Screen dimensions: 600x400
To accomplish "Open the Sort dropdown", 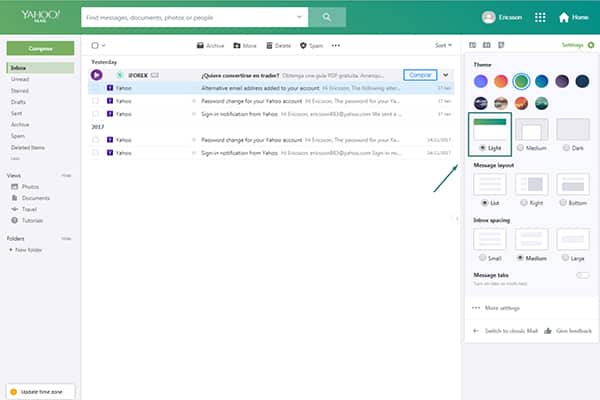I will point(443,46).
